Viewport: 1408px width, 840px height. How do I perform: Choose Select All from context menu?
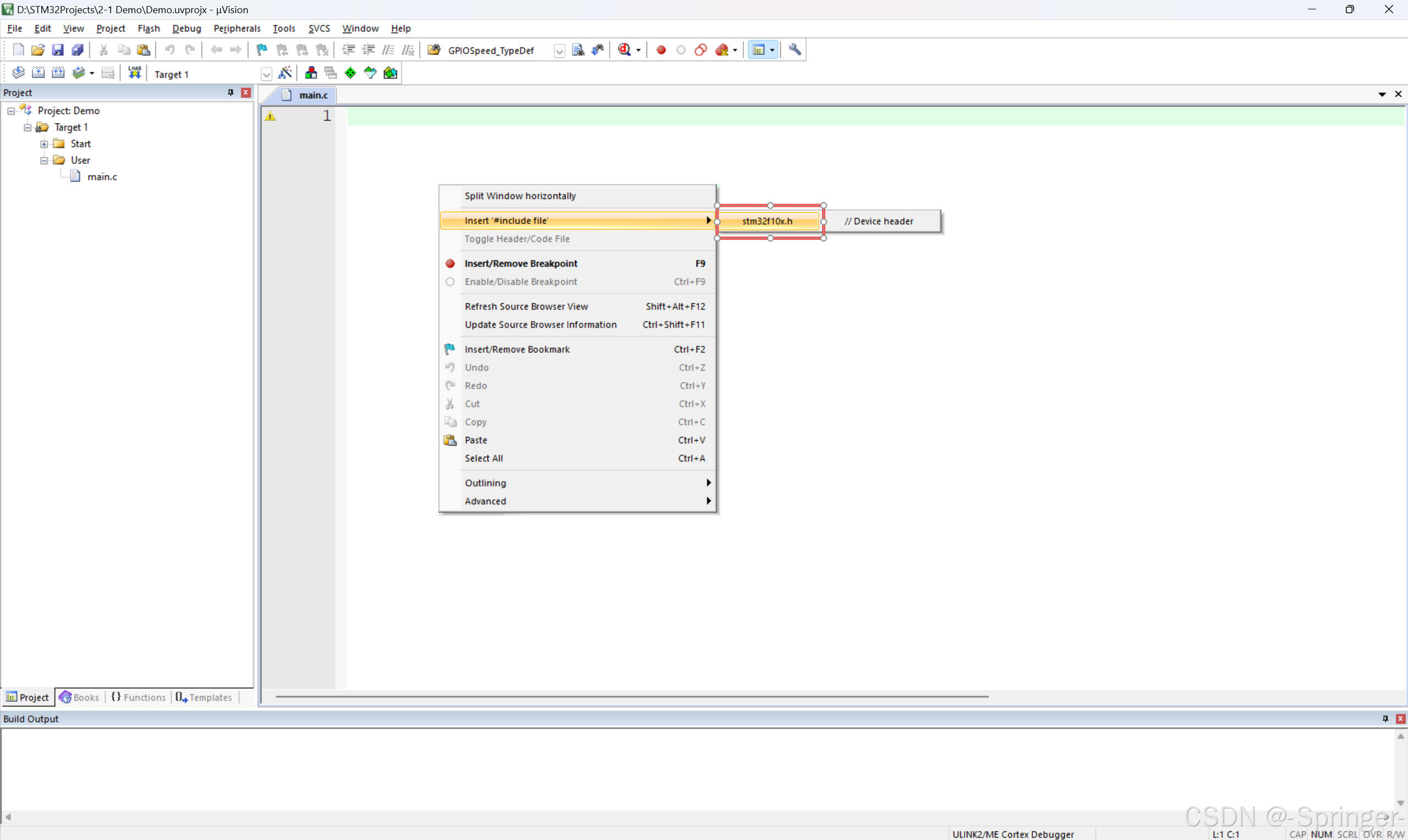pyautogui.click(x=484, y=458)
